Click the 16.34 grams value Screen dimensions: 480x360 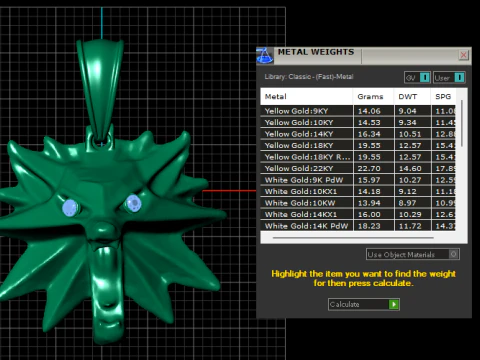(369, 134)
